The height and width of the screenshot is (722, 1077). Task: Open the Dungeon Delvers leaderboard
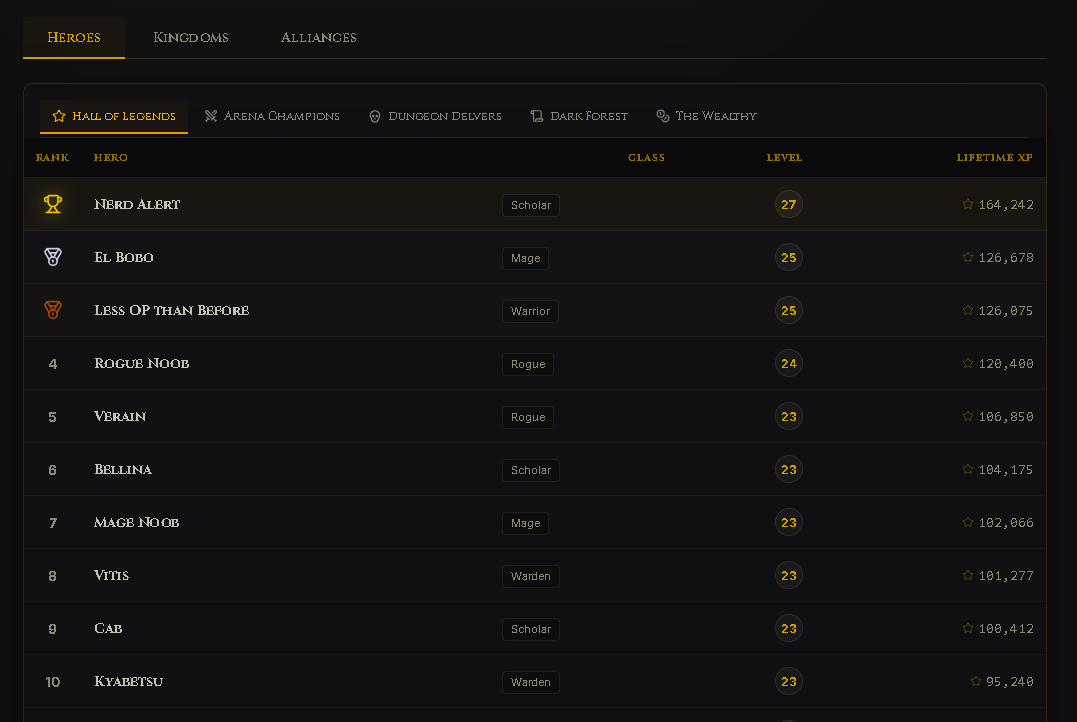point(435,116)
